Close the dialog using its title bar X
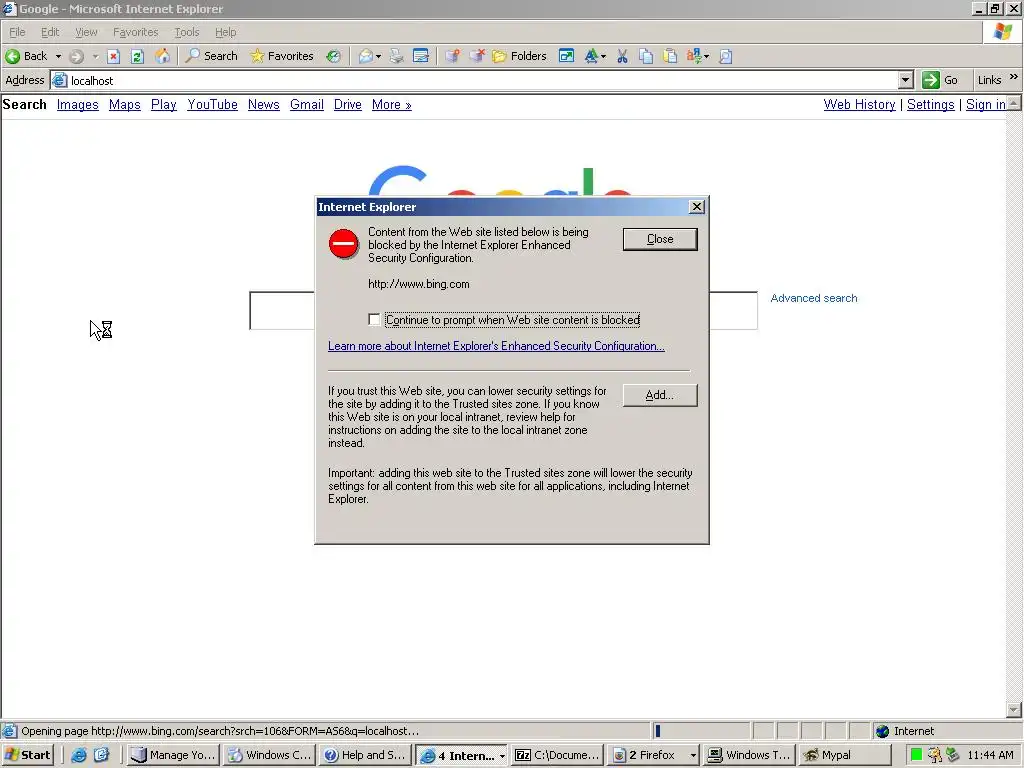The width and height of the screenshot is (1024, 768). [697, 206]
